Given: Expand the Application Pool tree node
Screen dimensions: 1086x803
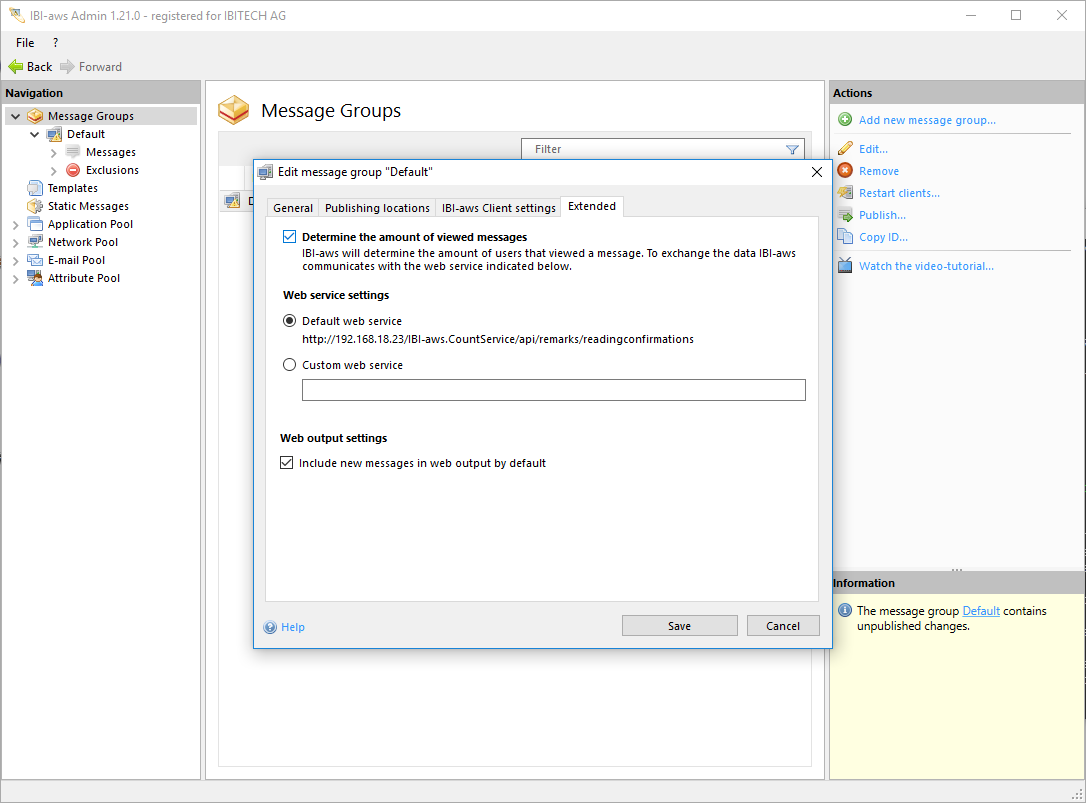Looking at the screenshot, I should click(15, 225).
